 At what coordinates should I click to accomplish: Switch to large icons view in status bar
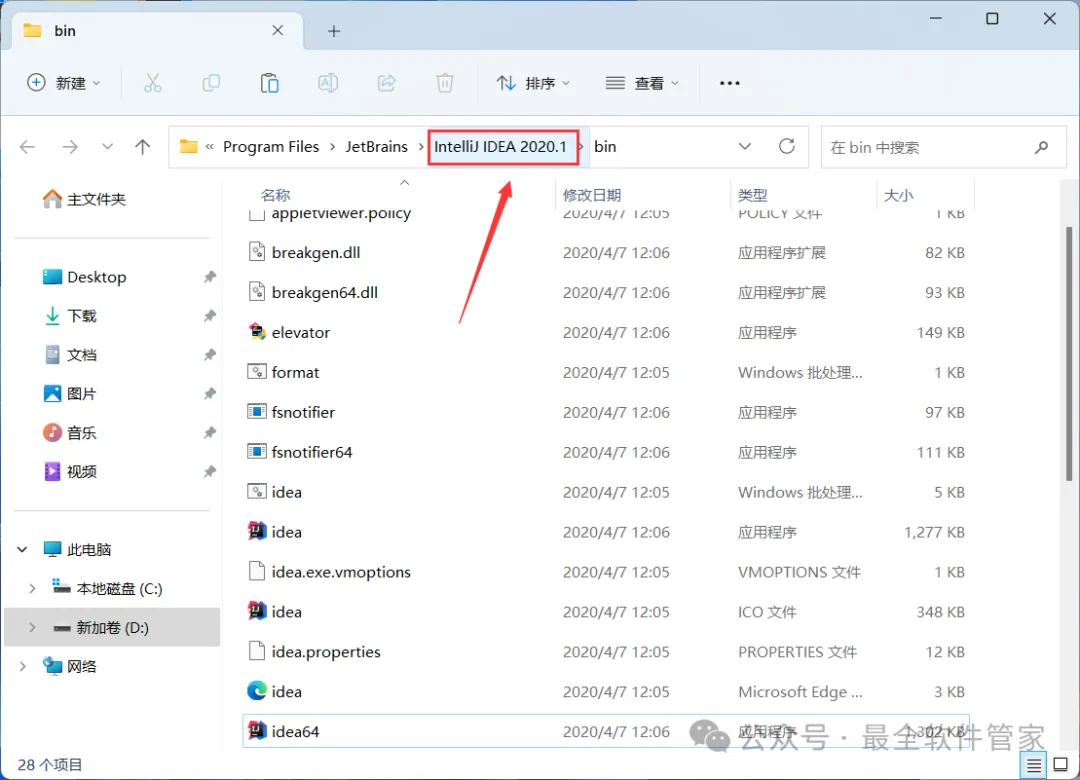click(1061, 765)
